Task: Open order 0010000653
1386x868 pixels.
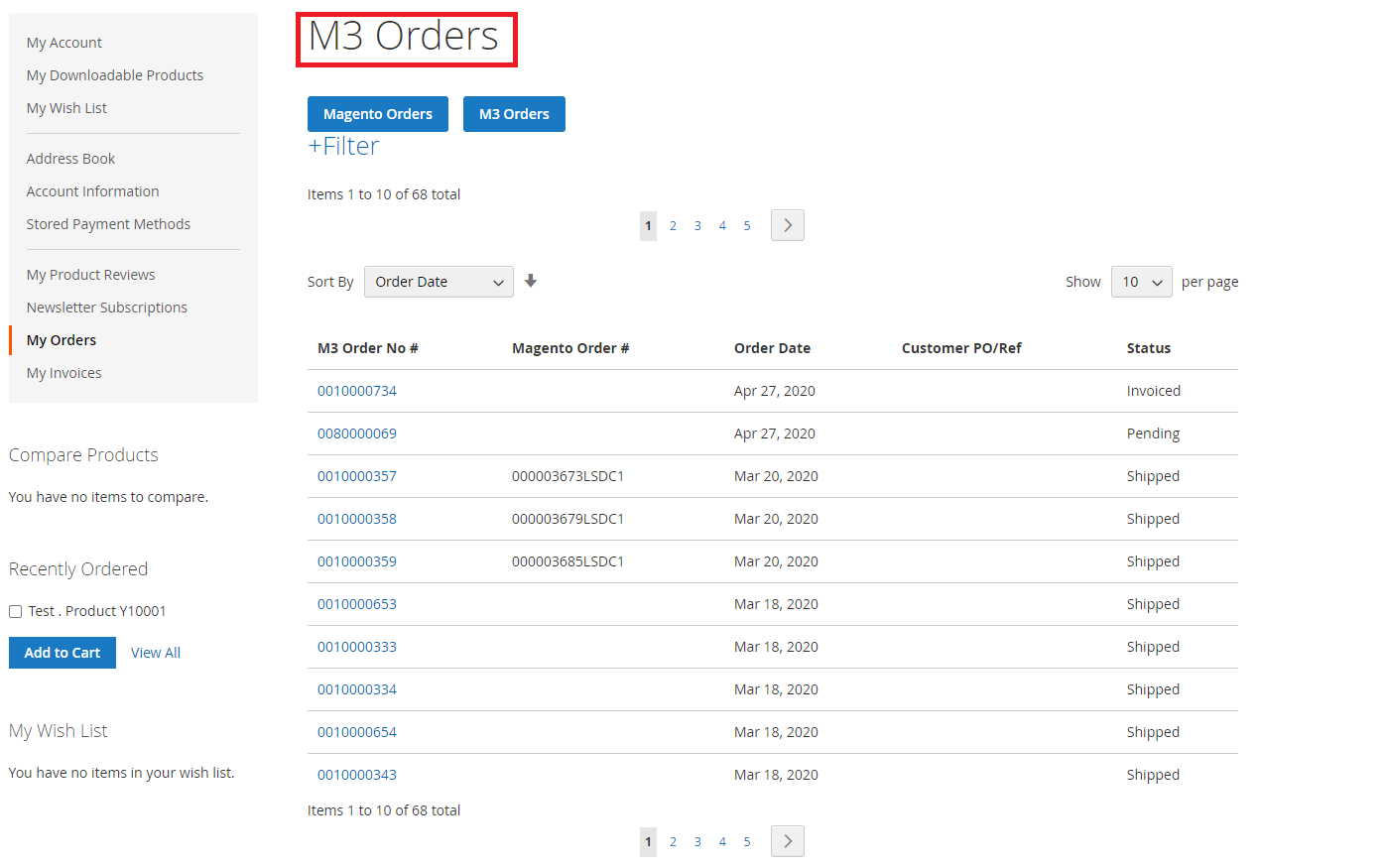Action: 357,604
